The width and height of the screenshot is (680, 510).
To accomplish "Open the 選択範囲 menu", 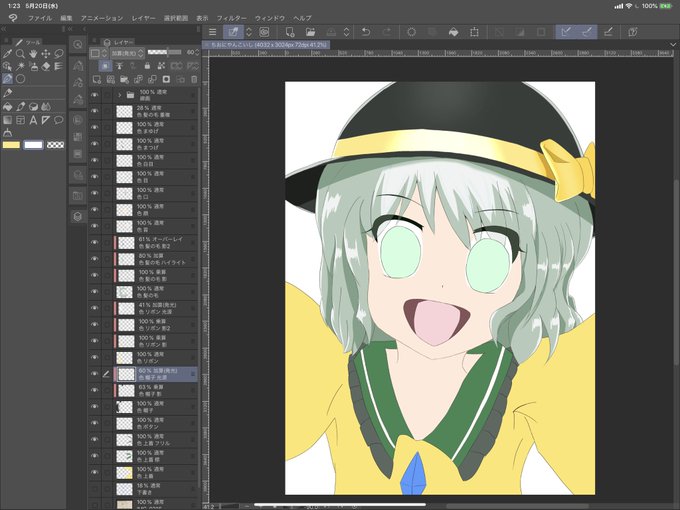I will [176, 18].
